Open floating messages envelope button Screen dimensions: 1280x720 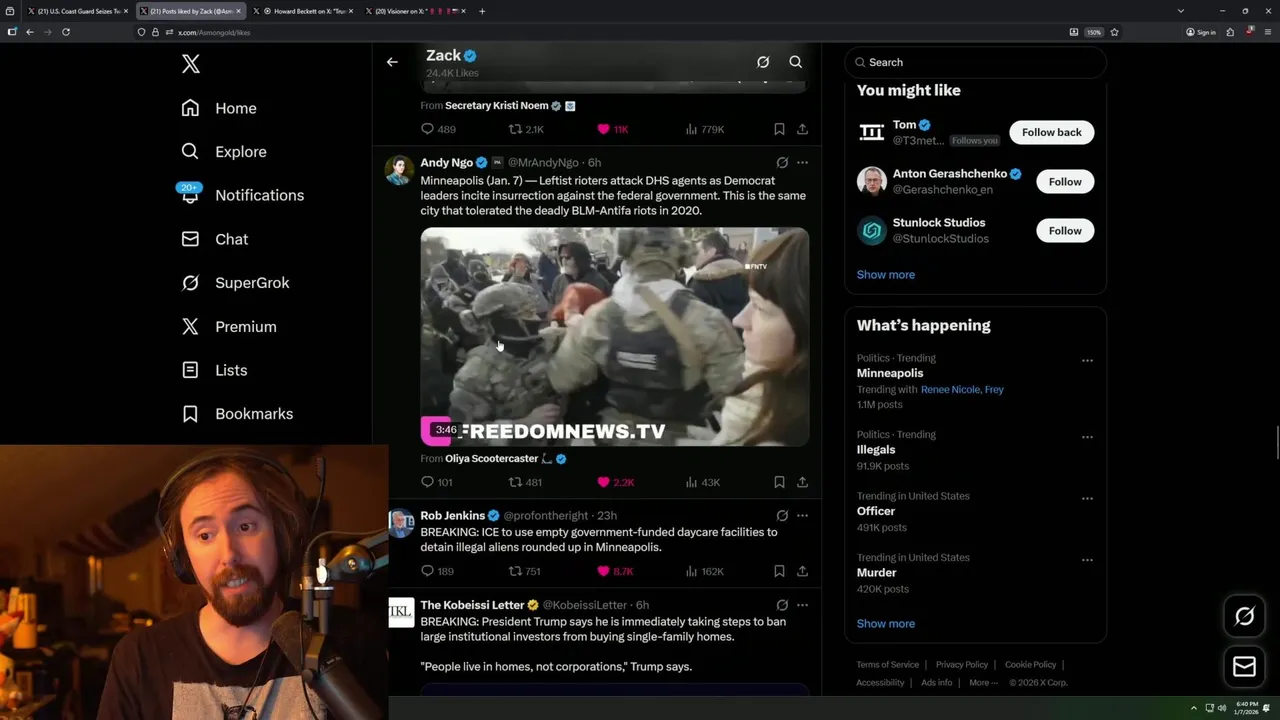pos(1244,667)
